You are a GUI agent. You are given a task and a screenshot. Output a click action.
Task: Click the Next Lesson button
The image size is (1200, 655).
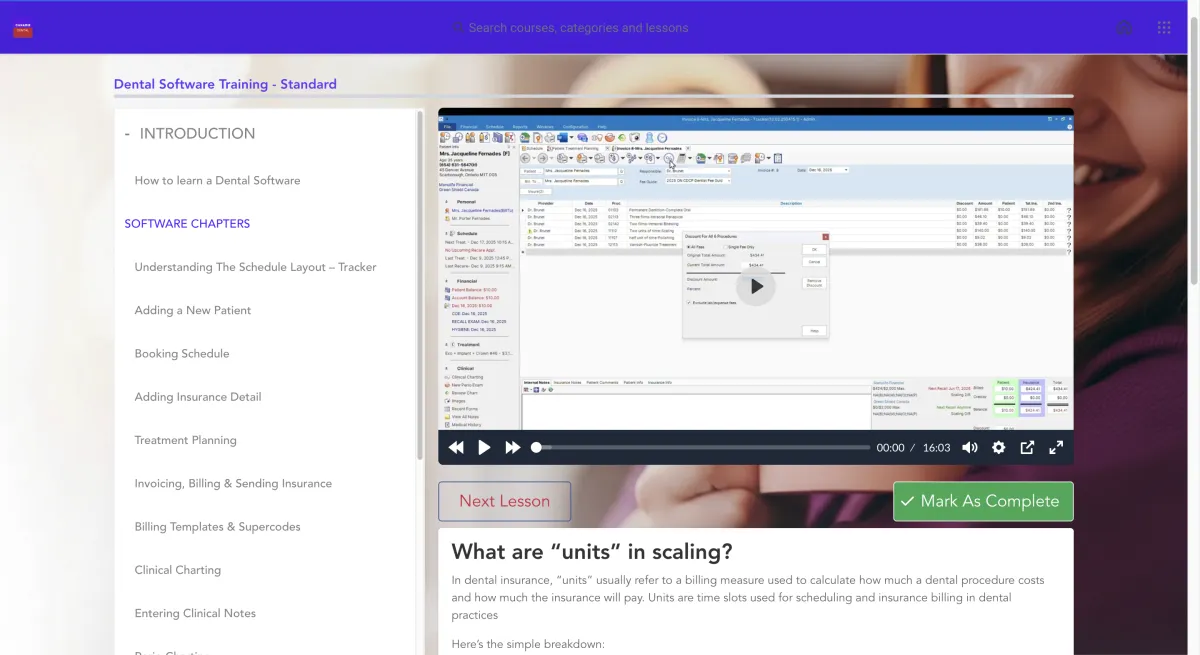[x=504, y=502]
